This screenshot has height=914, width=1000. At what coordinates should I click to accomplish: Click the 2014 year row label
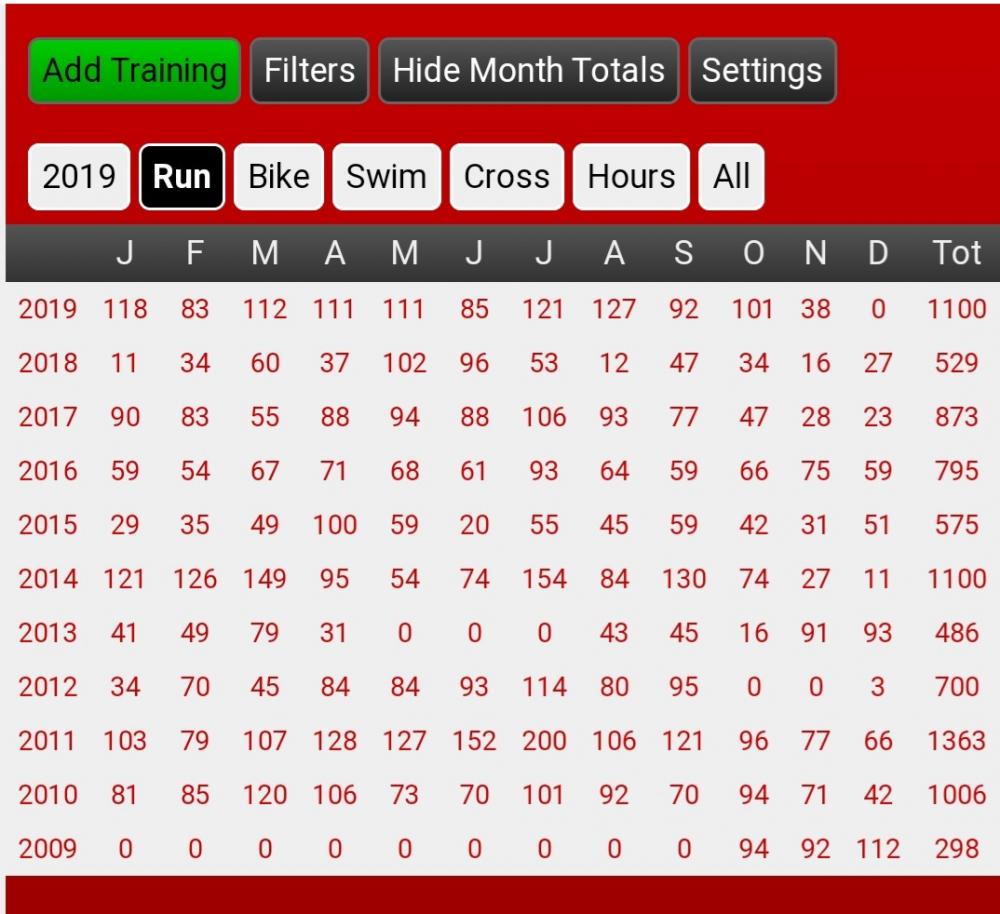tap(48, 579)
